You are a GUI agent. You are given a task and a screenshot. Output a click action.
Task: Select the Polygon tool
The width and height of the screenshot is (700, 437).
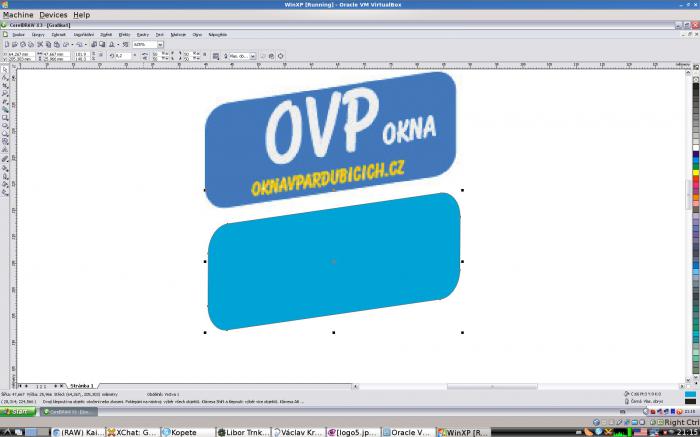[x=5, y=134]
